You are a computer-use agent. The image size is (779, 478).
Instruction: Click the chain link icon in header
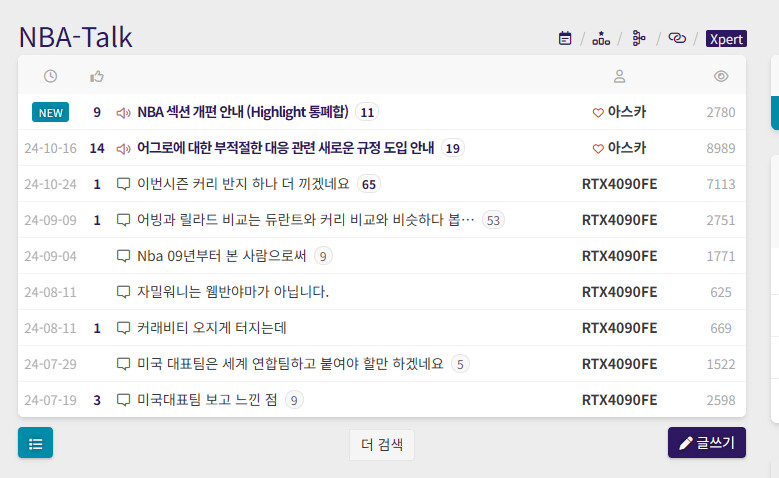(677, 38)
